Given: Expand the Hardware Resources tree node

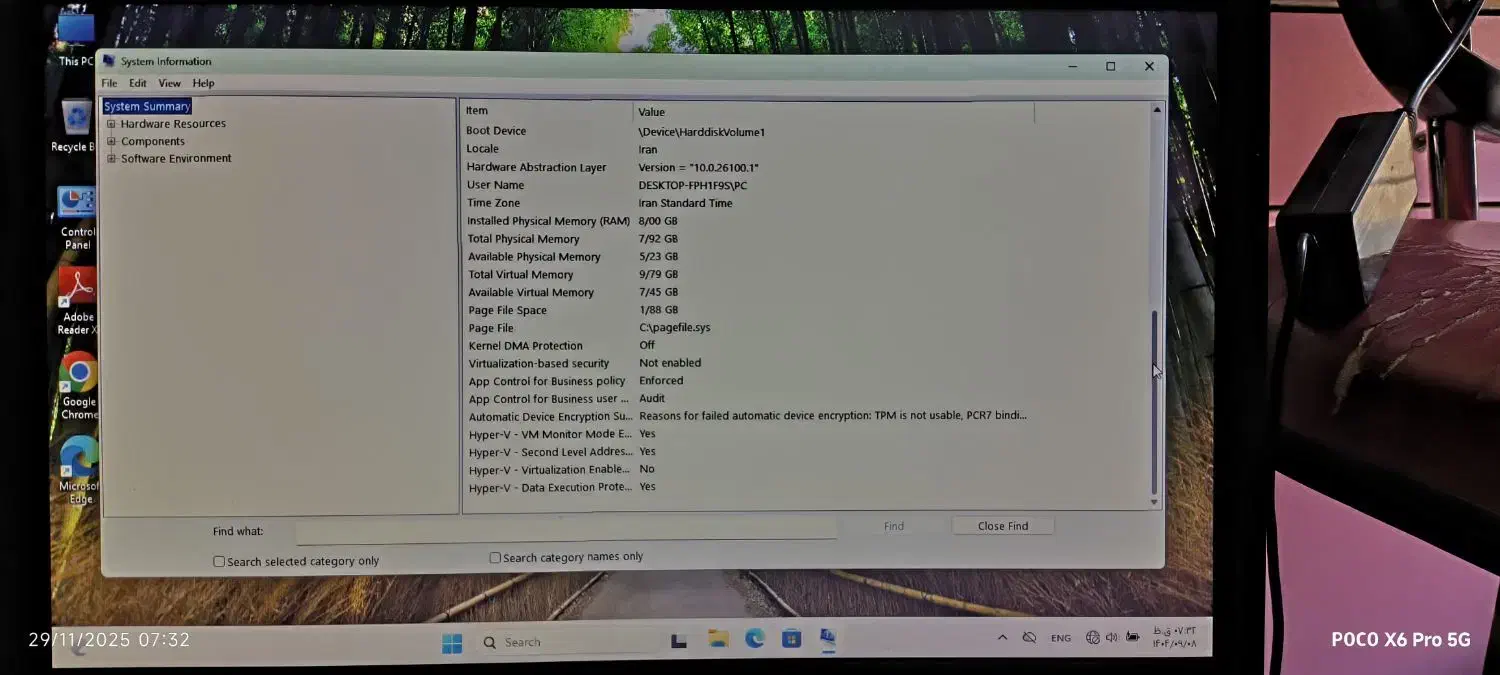Looking at the screenshot, I should pos(112,124).
